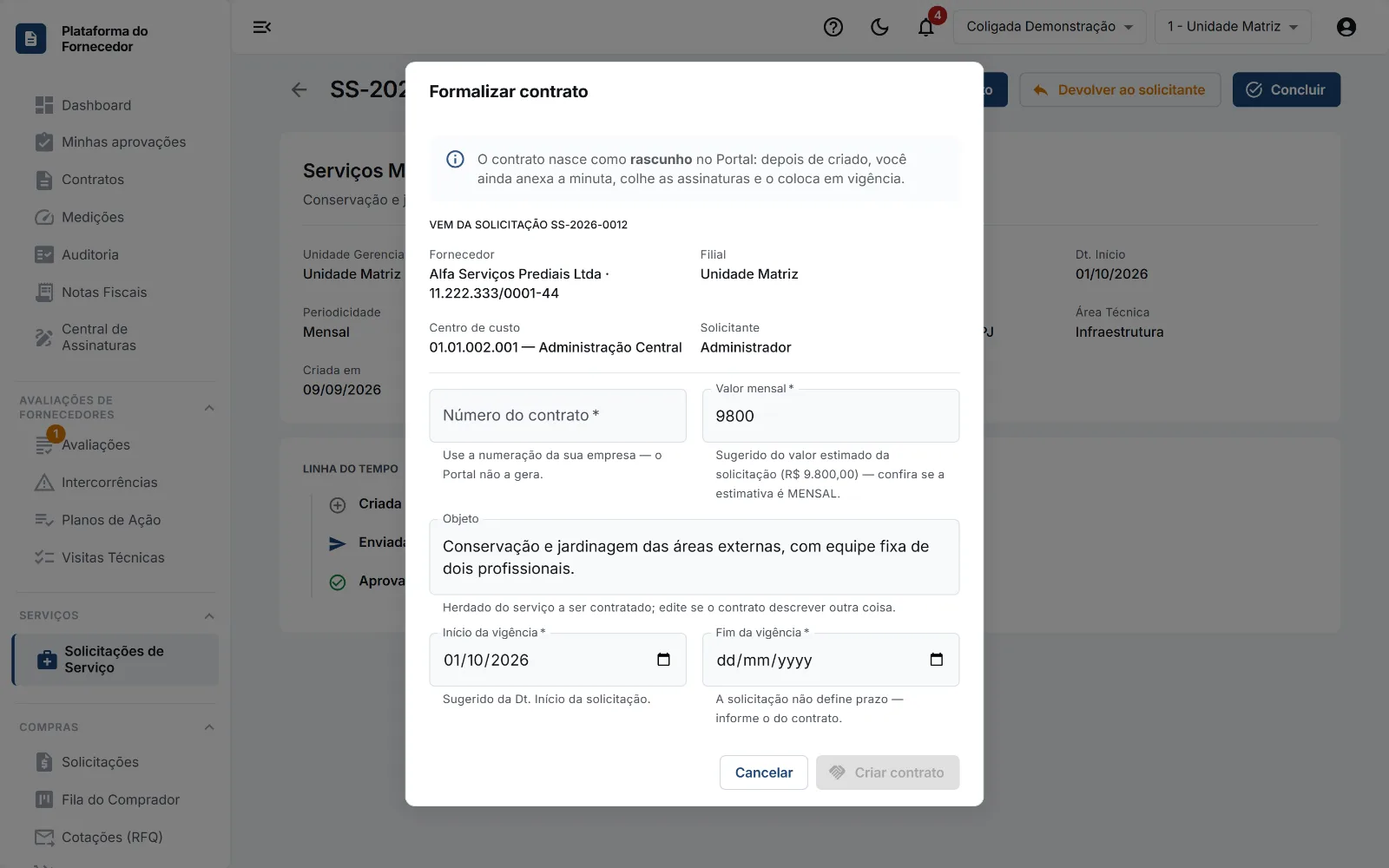The width and height of the screenshot is (1389, 868).
Task: Click the Medições gauge icon
Action: pyautogui.click(x=44, y=217)
